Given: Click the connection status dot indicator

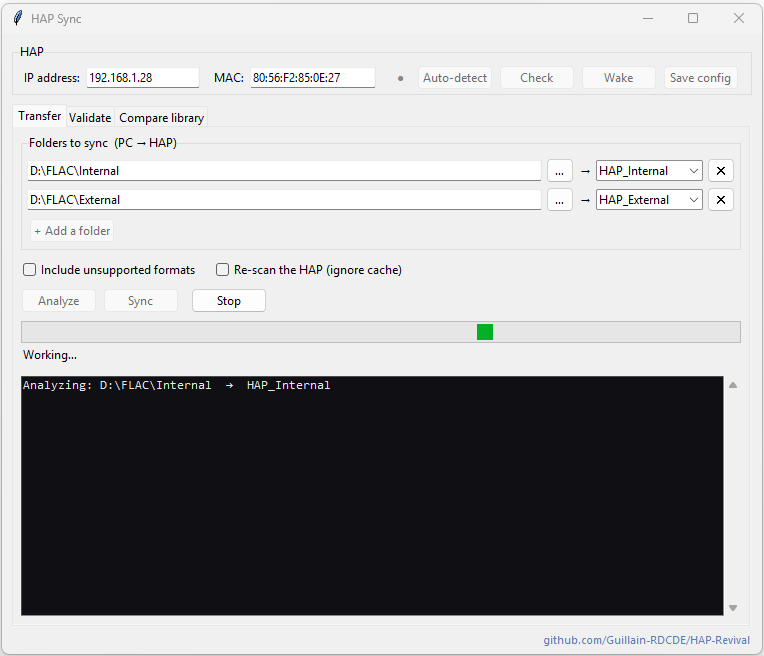Looking at the screenshot, I should (x=401, y=78).
